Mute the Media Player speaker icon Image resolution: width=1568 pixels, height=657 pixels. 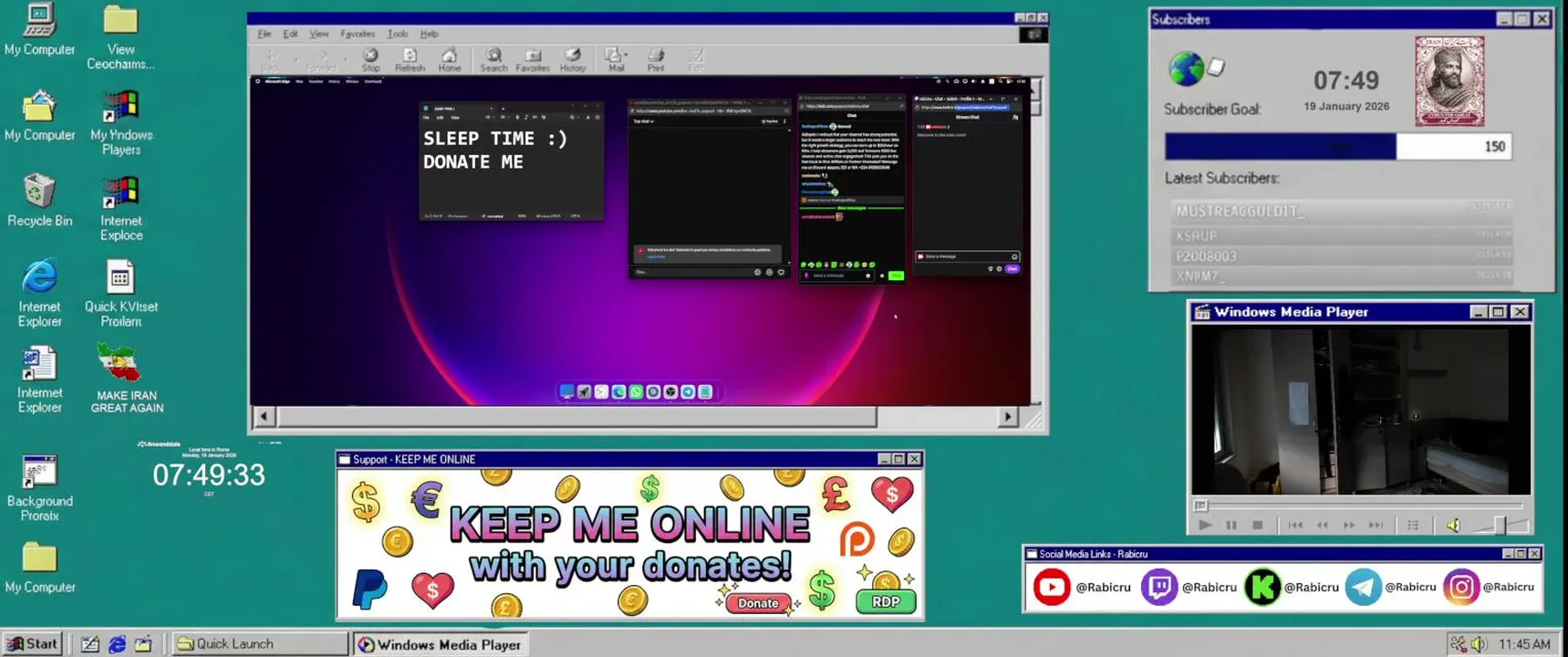coord(1453,525)
